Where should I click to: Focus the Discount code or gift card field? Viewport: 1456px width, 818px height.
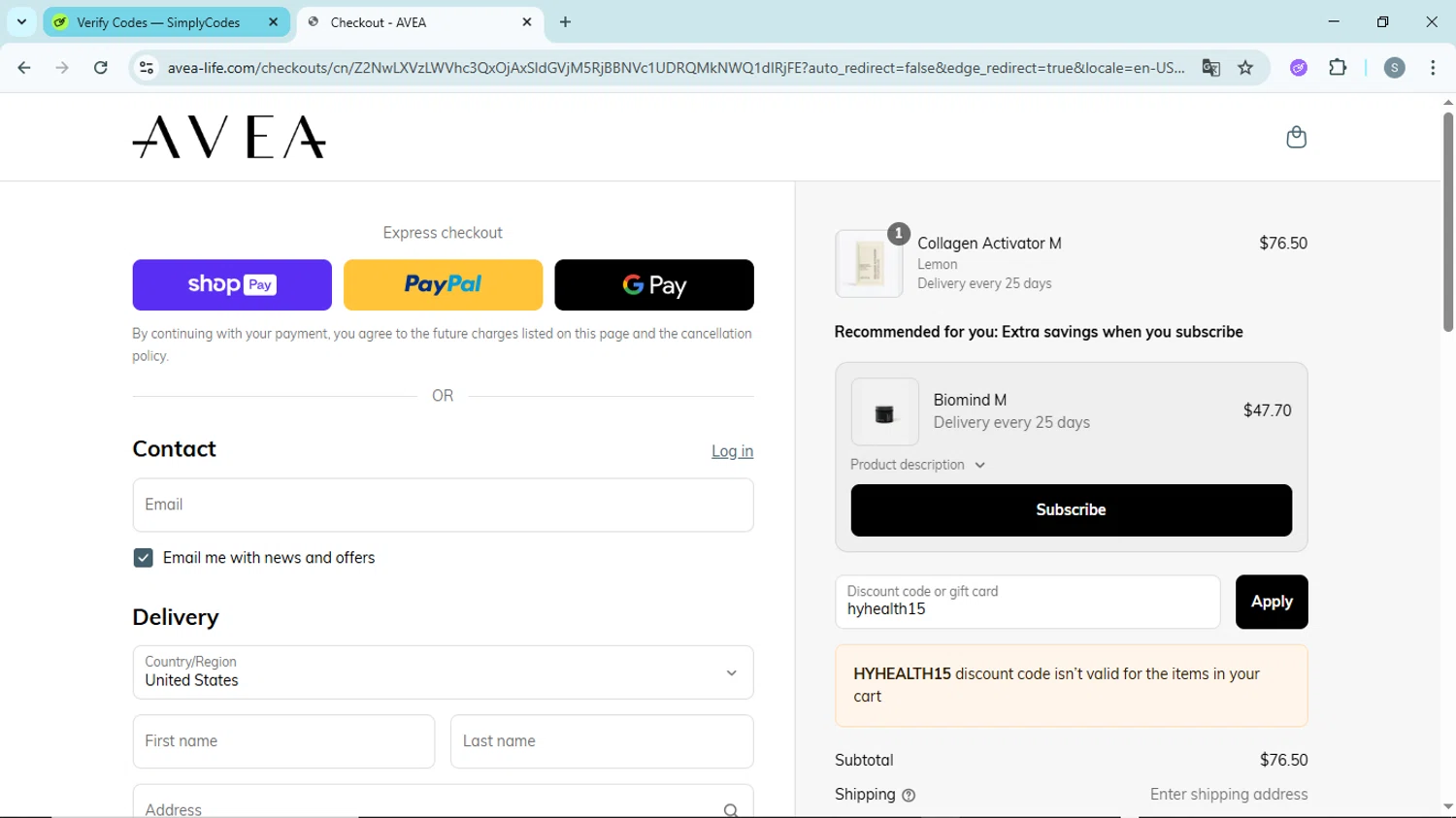[1027, 602]
